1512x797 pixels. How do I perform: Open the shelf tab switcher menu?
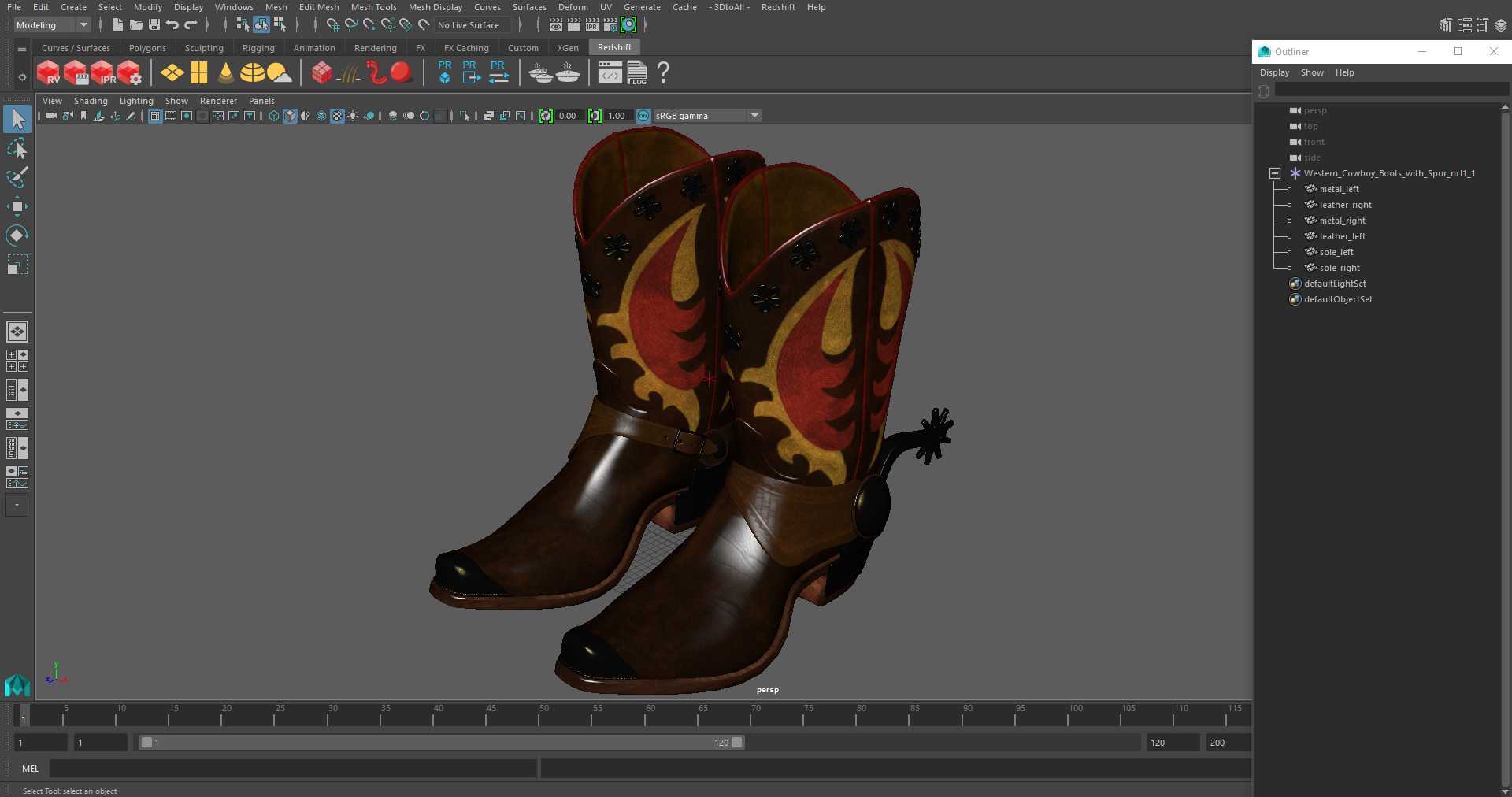click(22, 49)
